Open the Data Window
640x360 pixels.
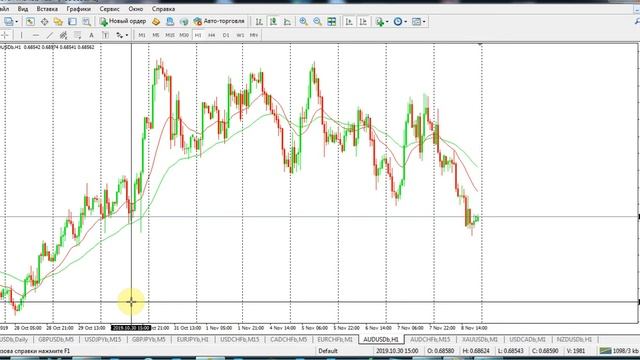tap(44, 22)
